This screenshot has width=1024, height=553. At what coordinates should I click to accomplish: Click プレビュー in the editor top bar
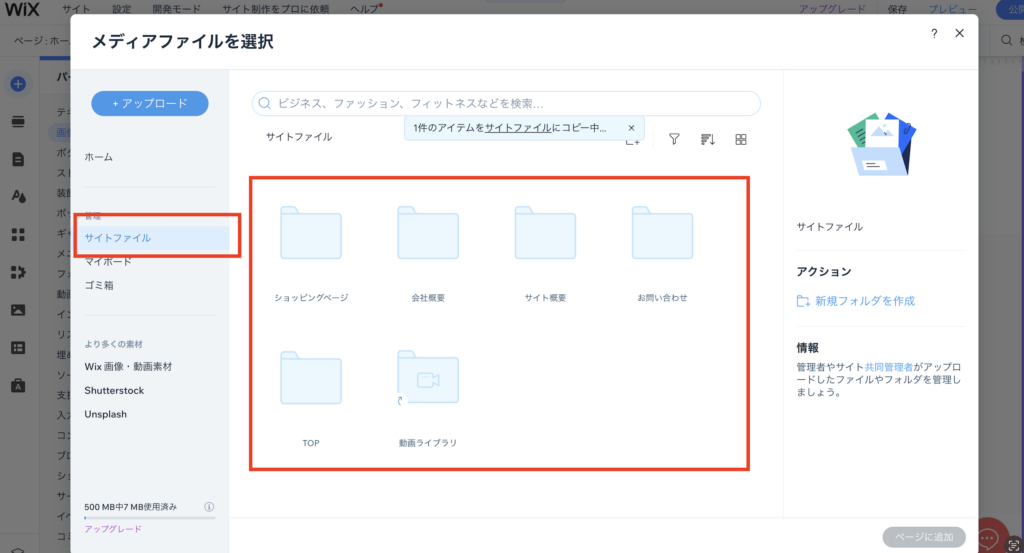[953, 9]
